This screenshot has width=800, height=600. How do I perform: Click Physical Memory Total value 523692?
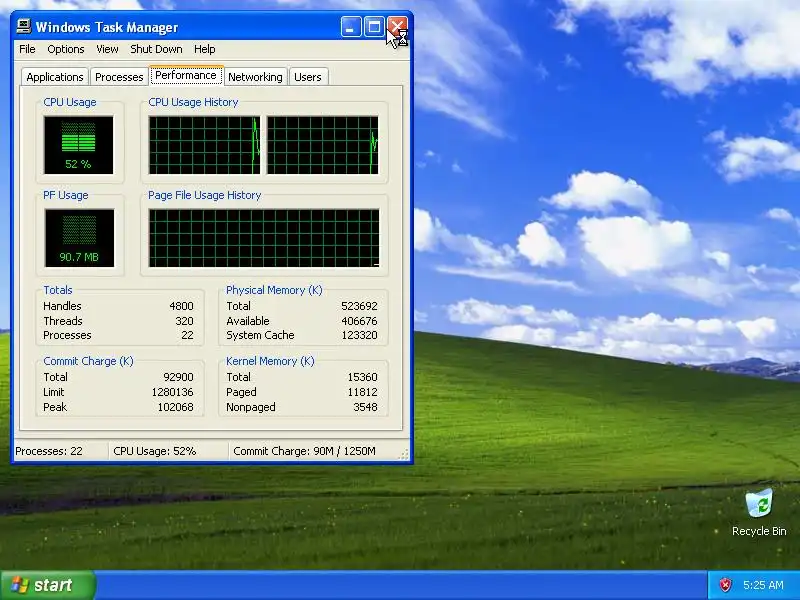pos(359,306)
